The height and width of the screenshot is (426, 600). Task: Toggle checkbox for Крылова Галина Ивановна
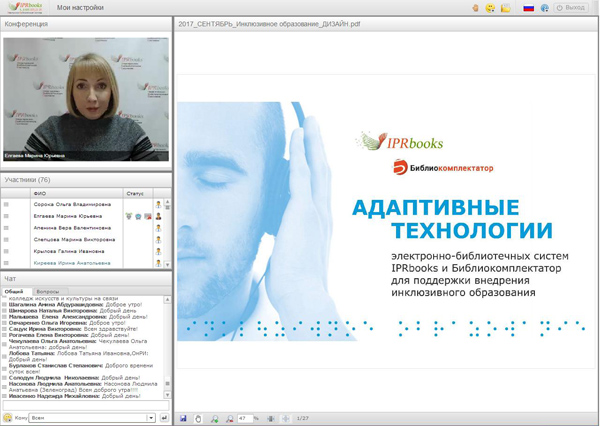pyautogui.click(x=6, y=251)
